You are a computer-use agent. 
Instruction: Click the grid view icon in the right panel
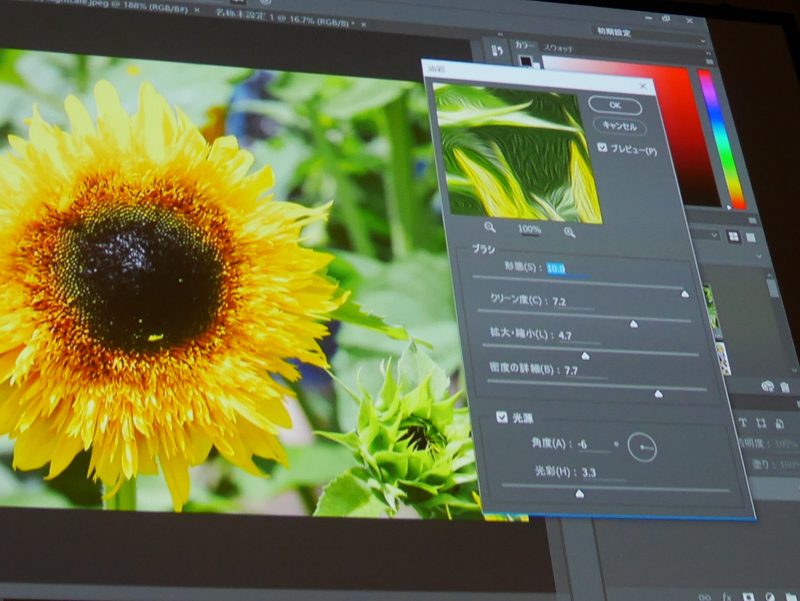point(733,236)
